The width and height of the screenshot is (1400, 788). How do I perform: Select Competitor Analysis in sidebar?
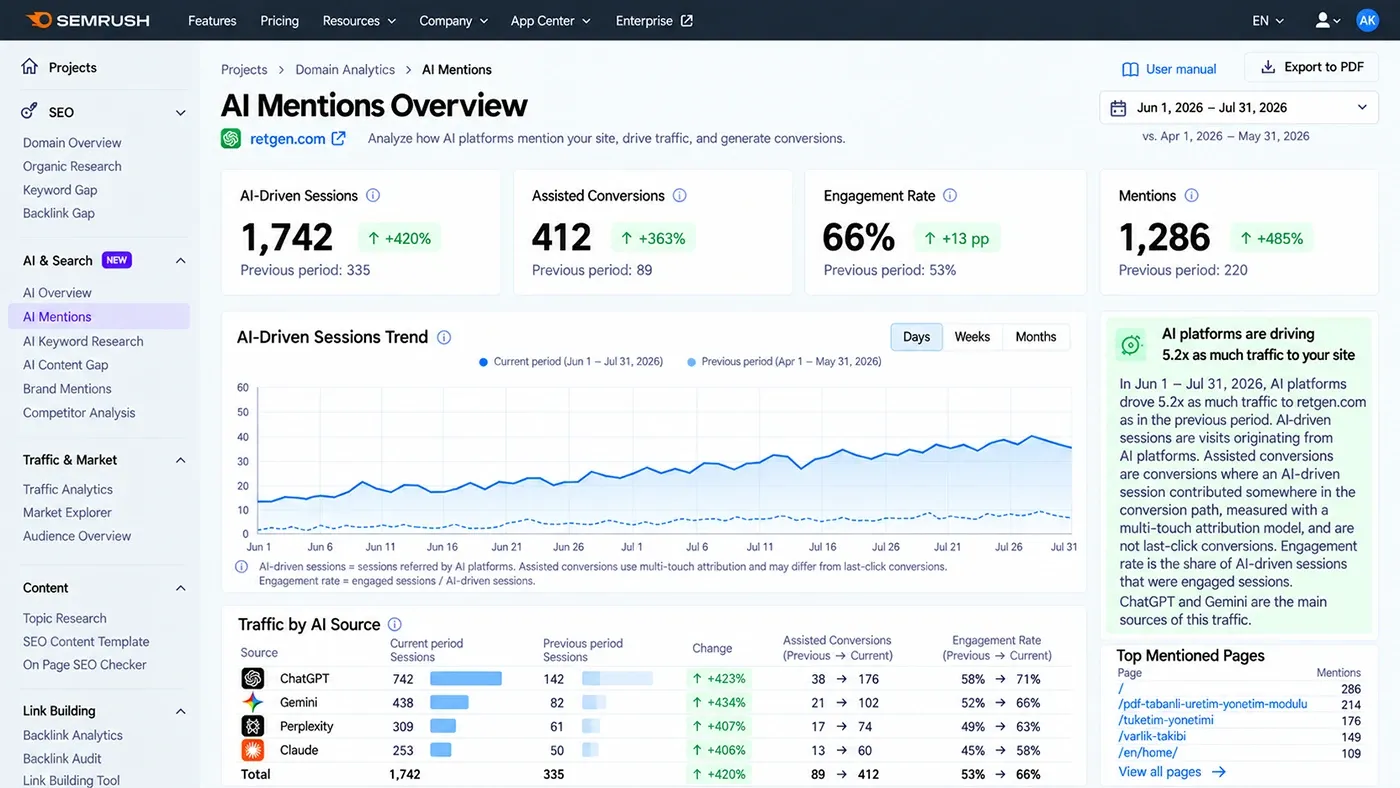79,413
